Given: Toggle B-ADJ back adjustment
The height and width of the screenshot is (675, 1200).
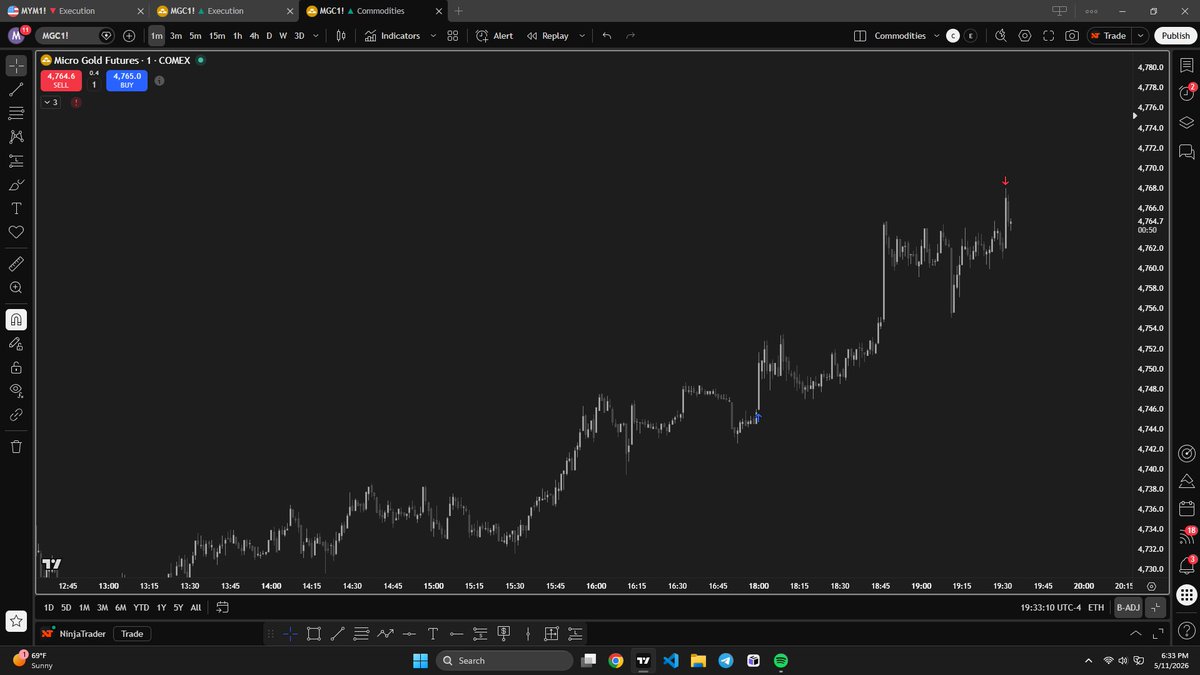Looking at the screenshot, I should click(1128, 607).
